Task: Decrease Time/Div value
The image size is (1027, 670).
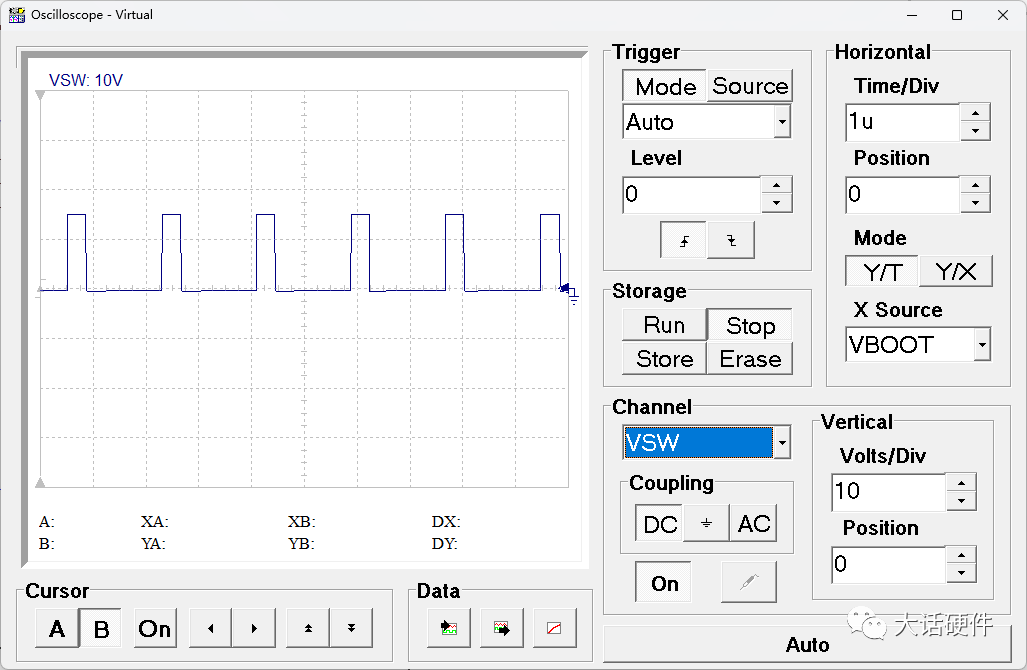Action: pos(975,130)
